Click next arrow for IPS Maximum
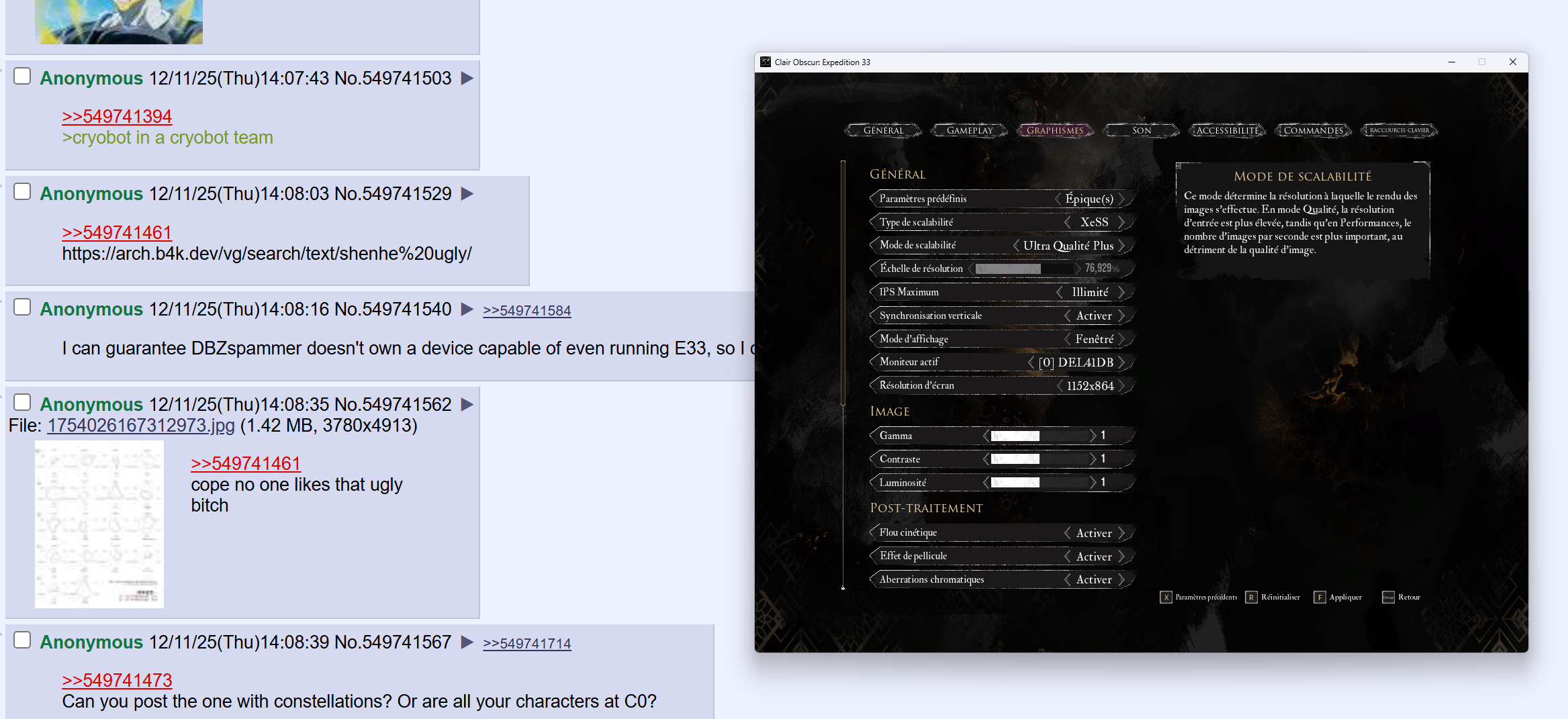 [x=1121, y=292]
